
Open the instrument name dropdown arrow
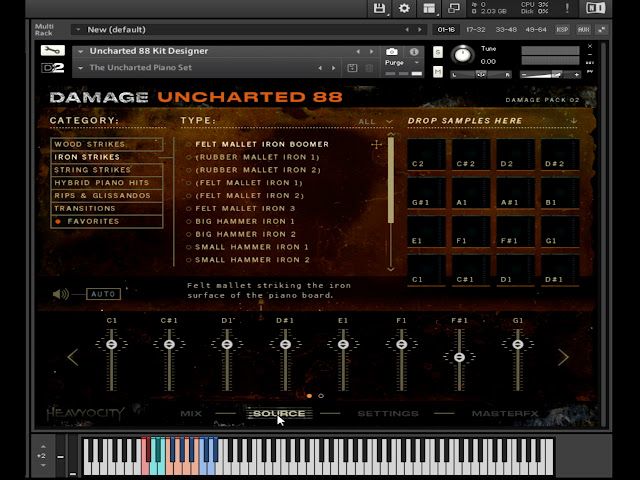tap(81, 51)
